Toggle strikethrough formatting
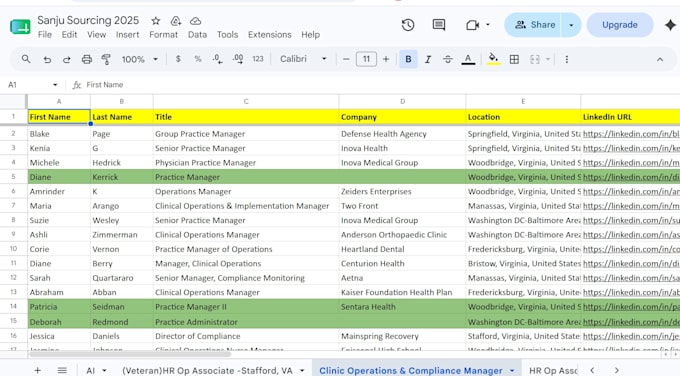 (x=448, y=59)
